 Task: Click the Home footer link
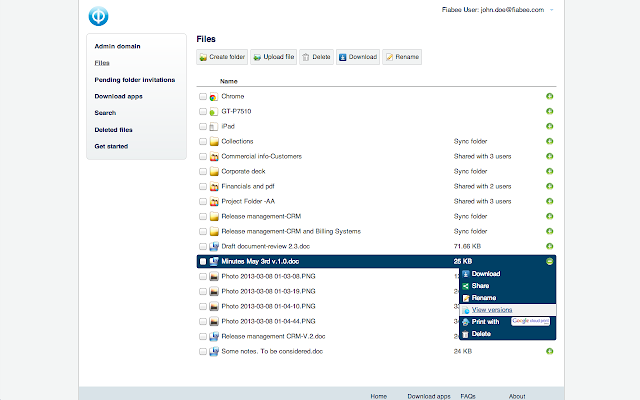378,396
